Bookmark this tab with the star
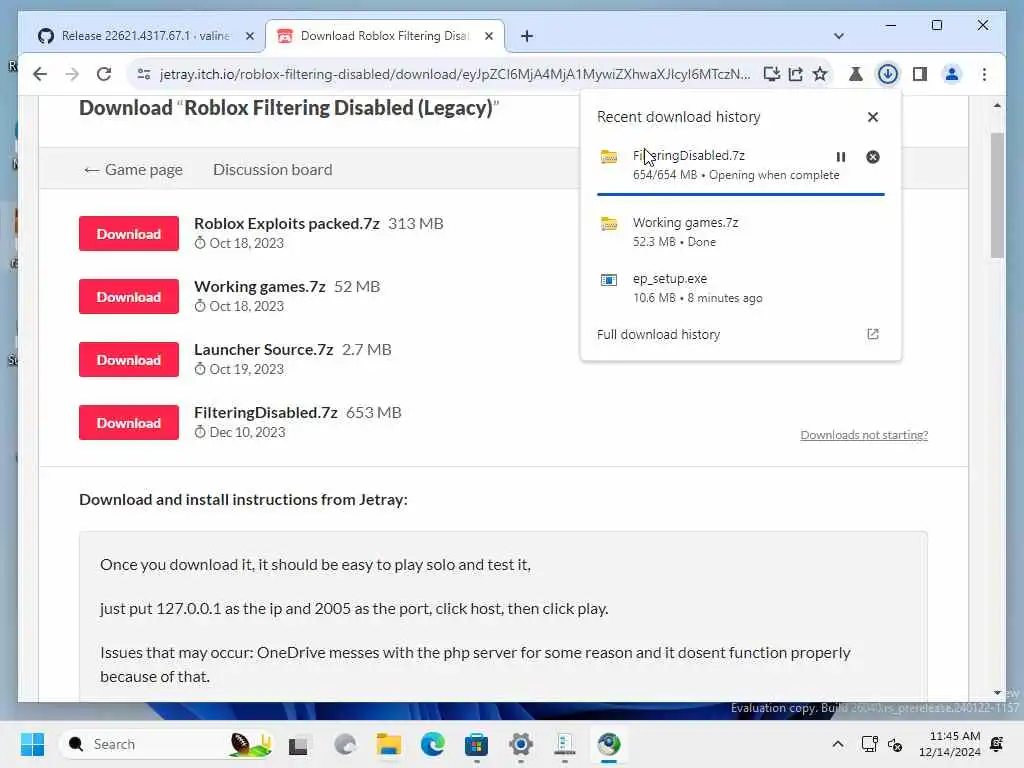Screen dimensions: 1024x768 coord(820,74)
